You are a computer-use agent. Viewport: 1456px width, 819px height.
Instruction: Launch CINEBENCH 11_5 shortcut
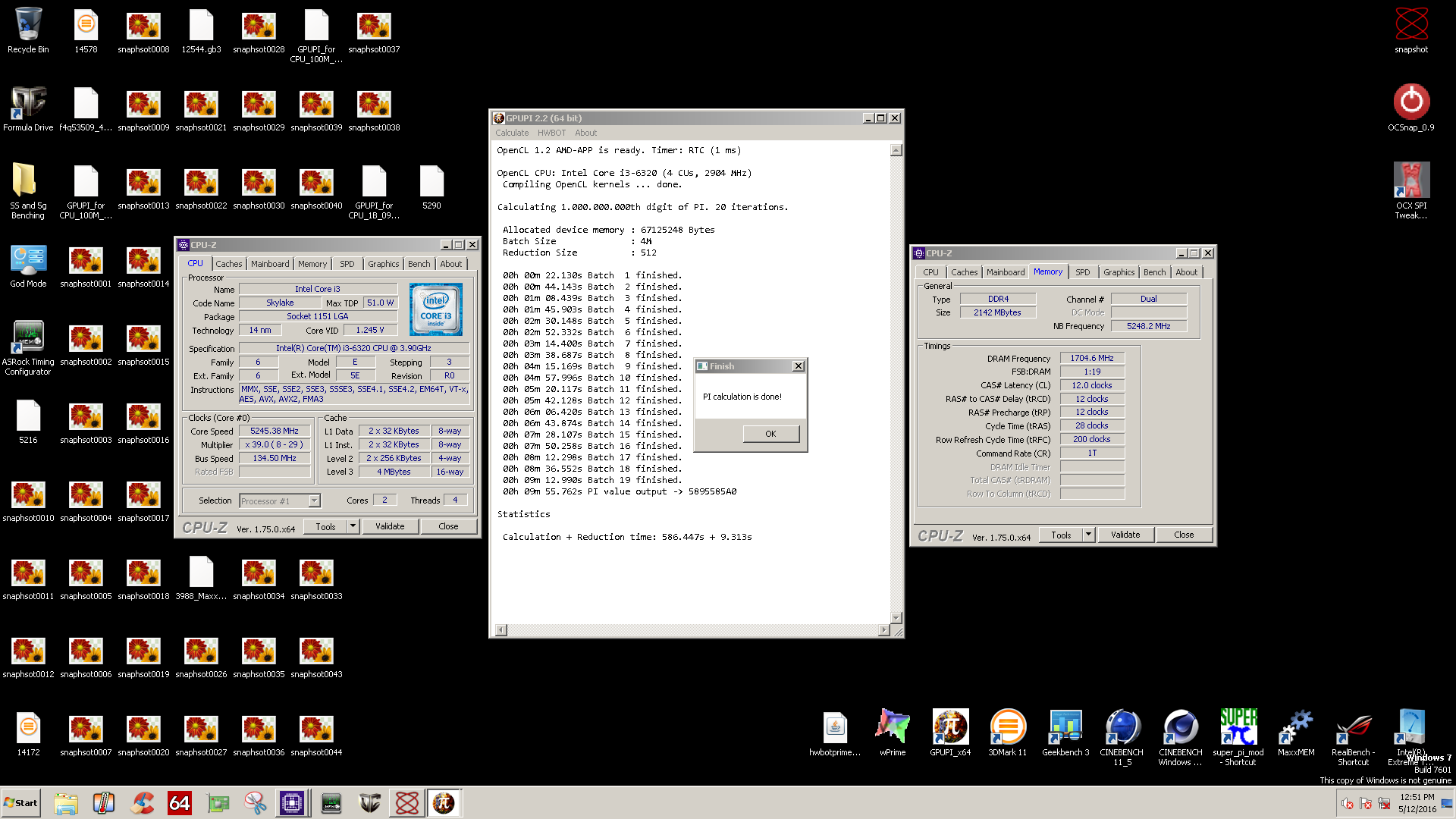point(1122,738)
